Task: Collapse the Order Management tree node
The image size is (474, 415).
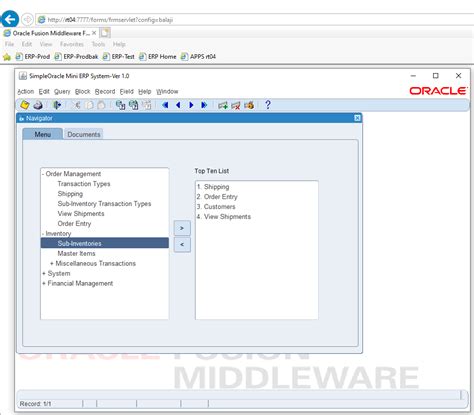Action: 43,174
